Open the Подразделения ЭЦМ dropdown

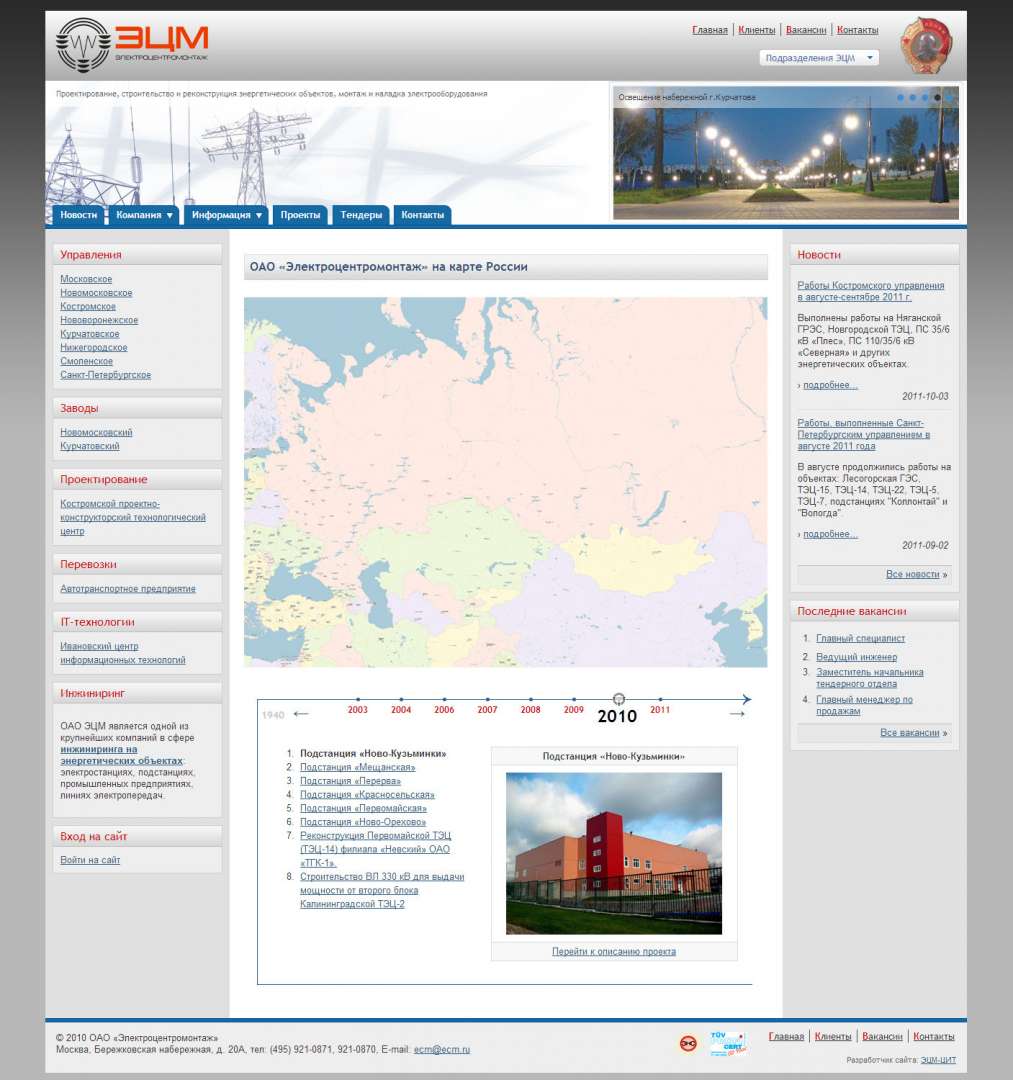click(819, 58)
